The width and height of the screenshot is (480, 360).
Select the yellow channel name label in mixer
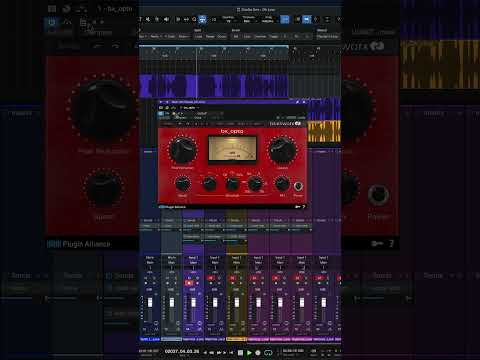click(237, 339)
